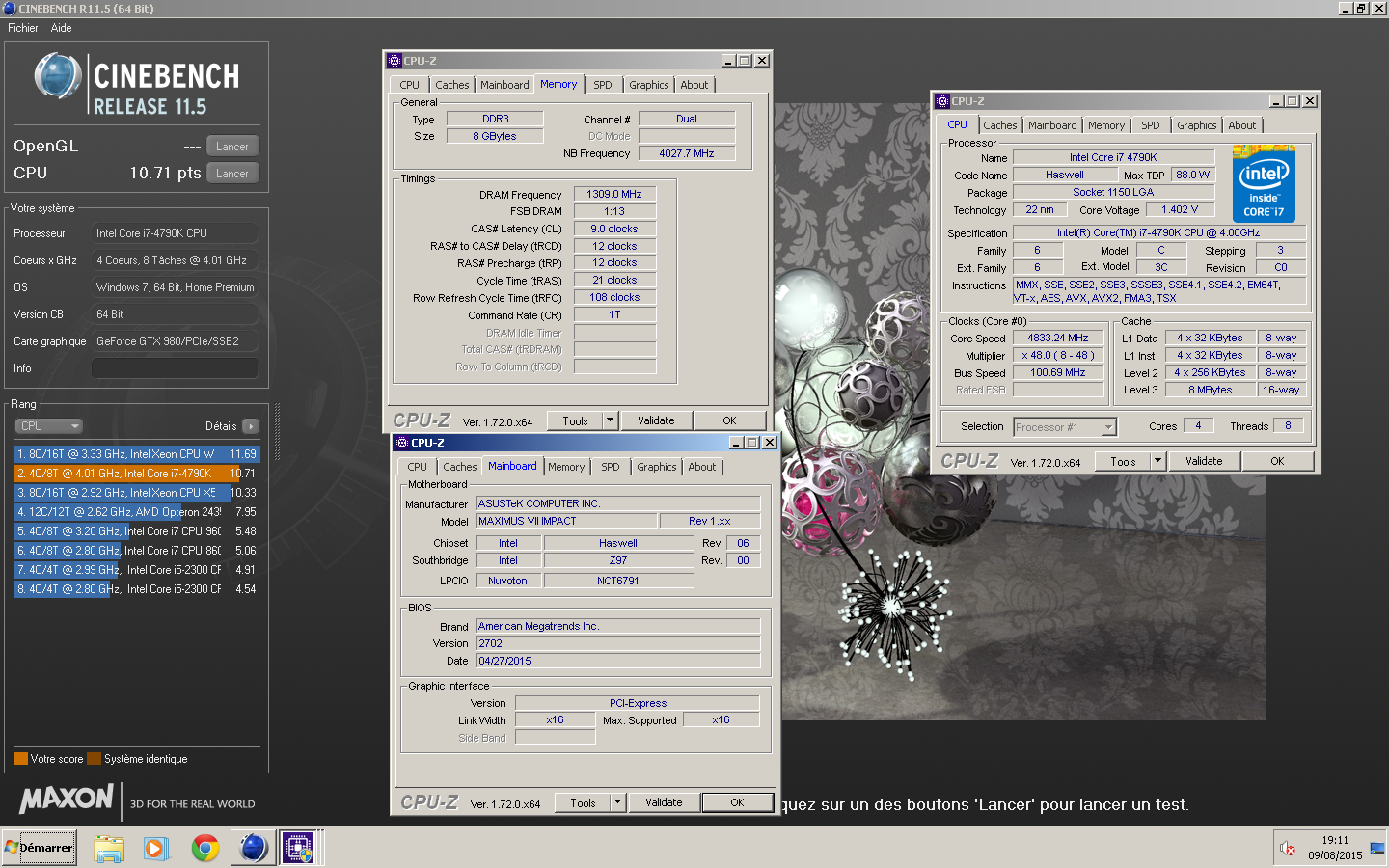The height and width of the screenshot is (868, 1389).
Task: Click the ASUSTeK COMPUTER INC. manufacturer field
Action: (618, 503)
